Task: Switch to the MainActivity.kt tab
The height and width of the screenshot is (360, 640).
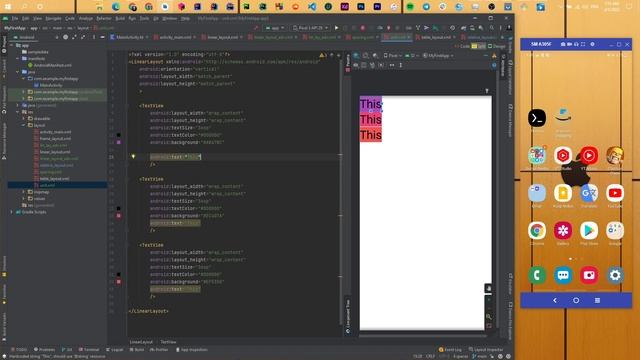Action: point(129,37)
